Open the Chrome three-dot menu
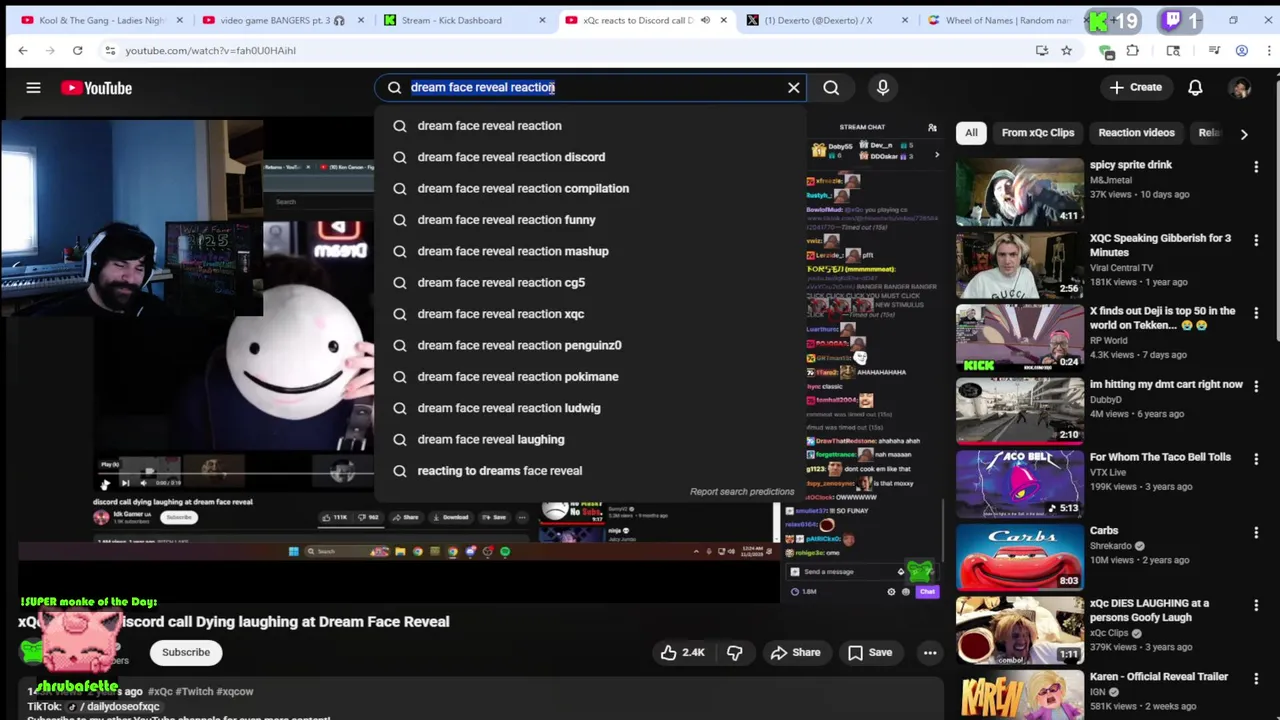Image resolution: width=1280 pixels, height=720 pixels. coord(1267,50)
